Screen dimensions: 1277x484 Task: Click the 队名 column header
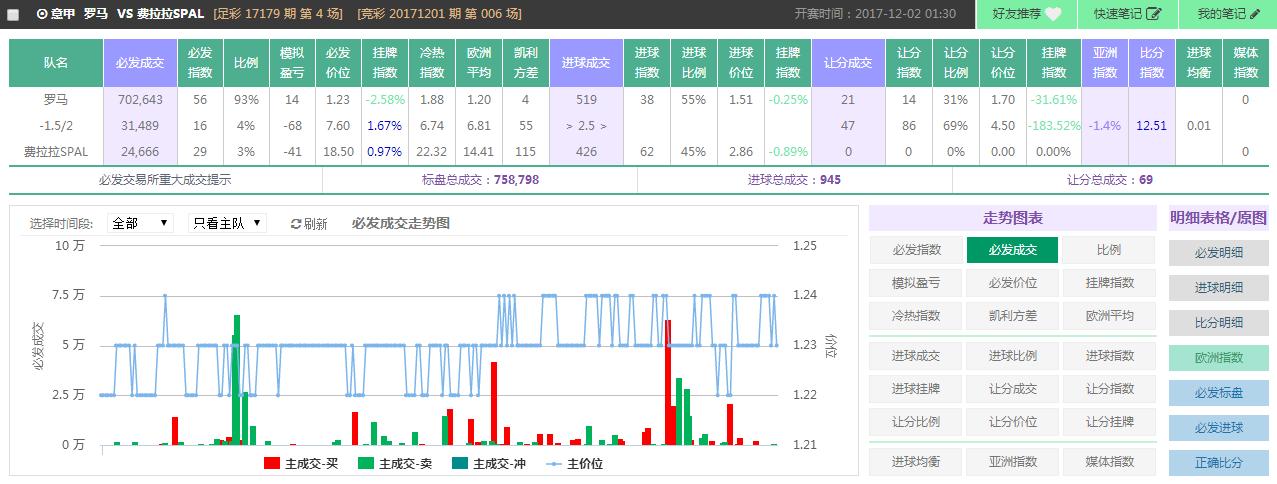(x=56, y=62)
